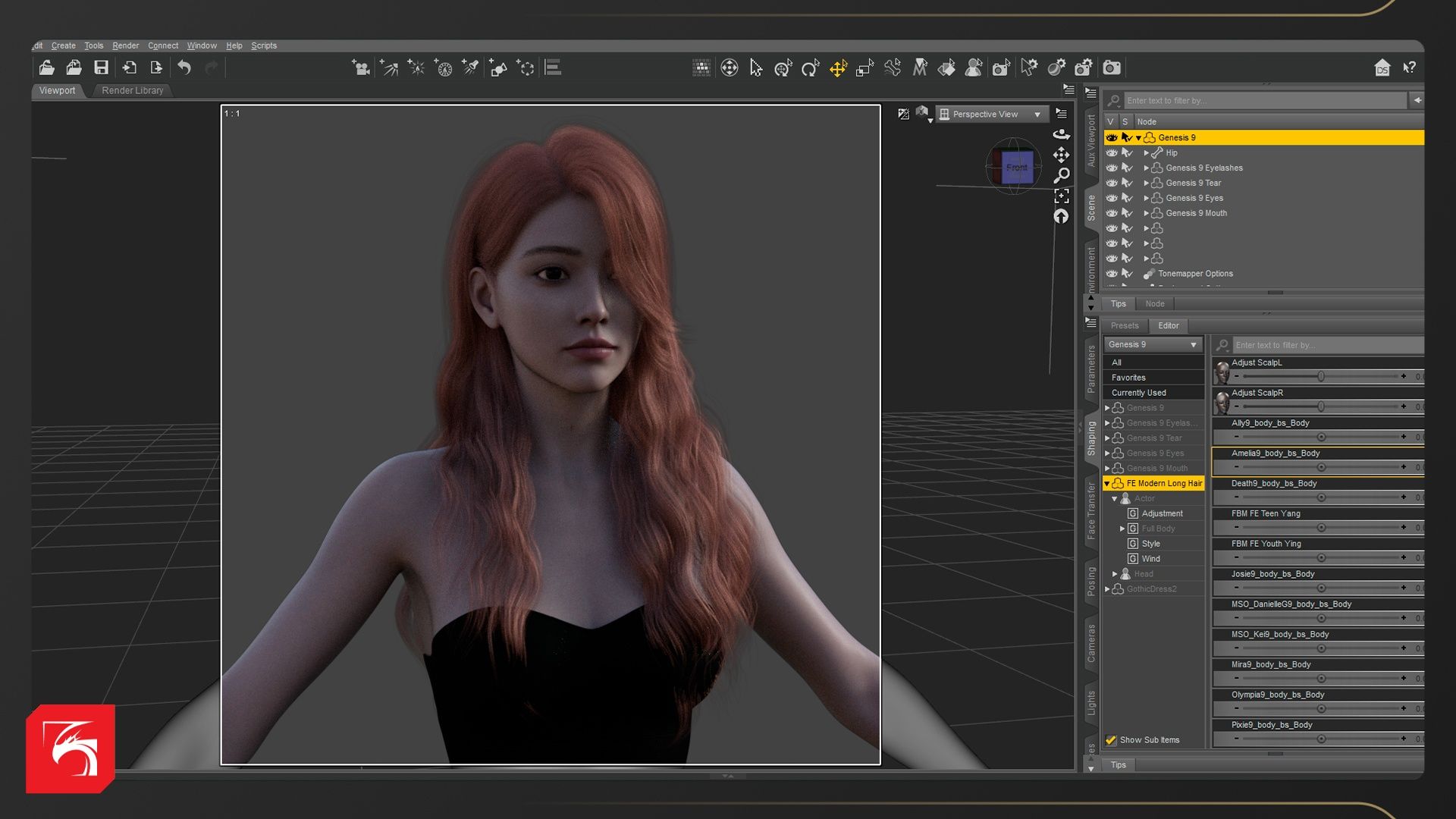Select the Node Selection arrow tool
Image resolution: width=1456 pixels, height=819 pixels.
pos(756,68)
